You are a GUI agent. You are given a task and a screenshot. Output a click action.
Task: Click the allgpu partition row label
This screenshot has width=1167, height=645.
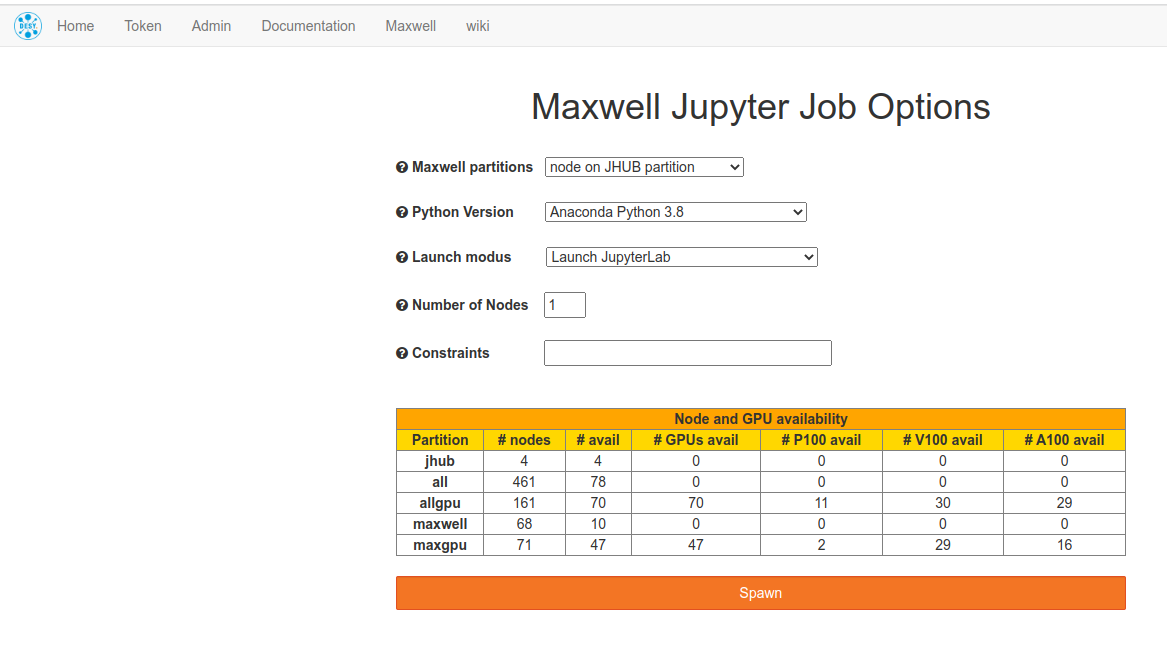click(440, 503)
